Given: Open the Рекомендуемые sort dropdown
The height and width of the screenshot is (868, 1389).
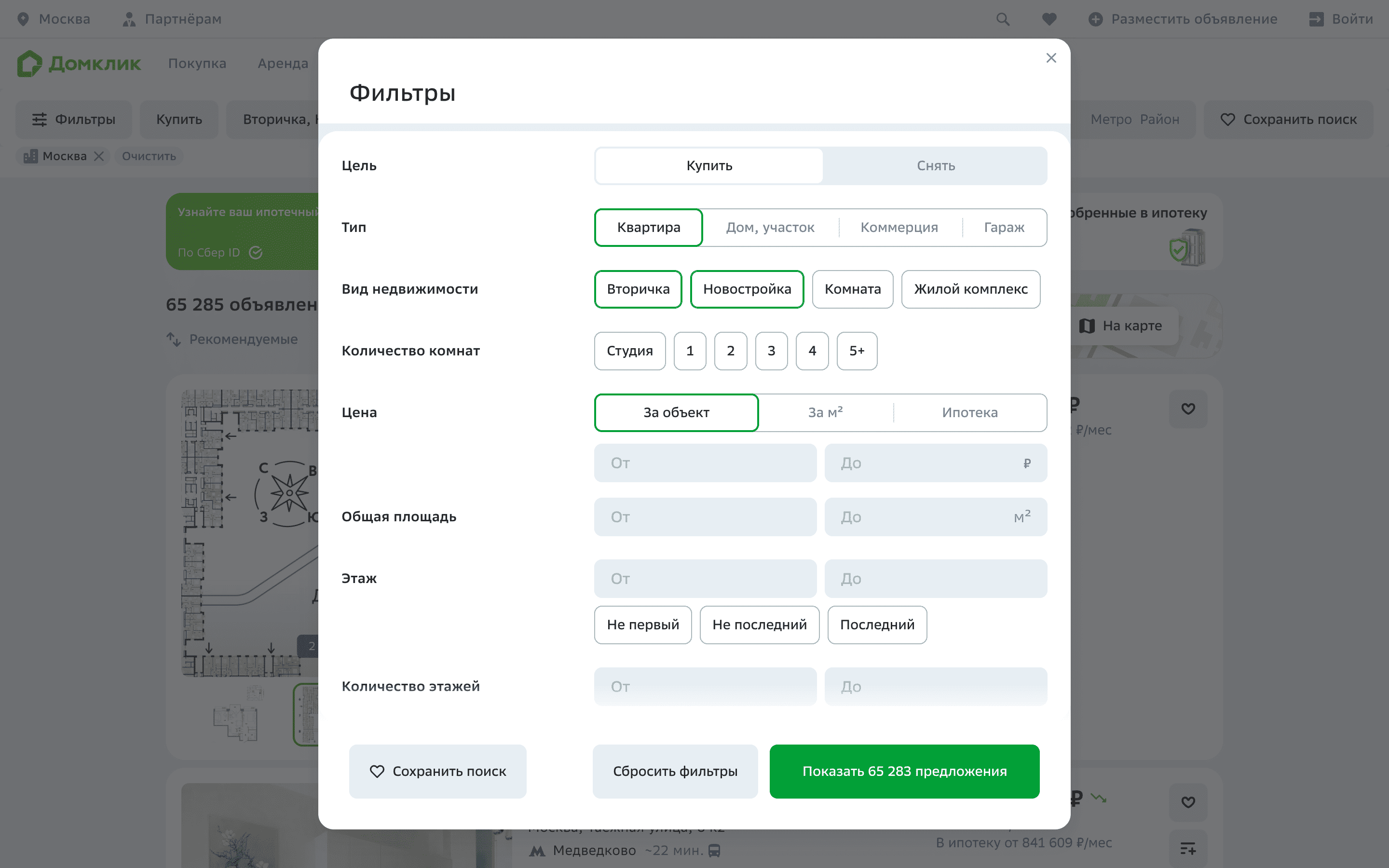Looking at the screenshot, I should (244, 339).
